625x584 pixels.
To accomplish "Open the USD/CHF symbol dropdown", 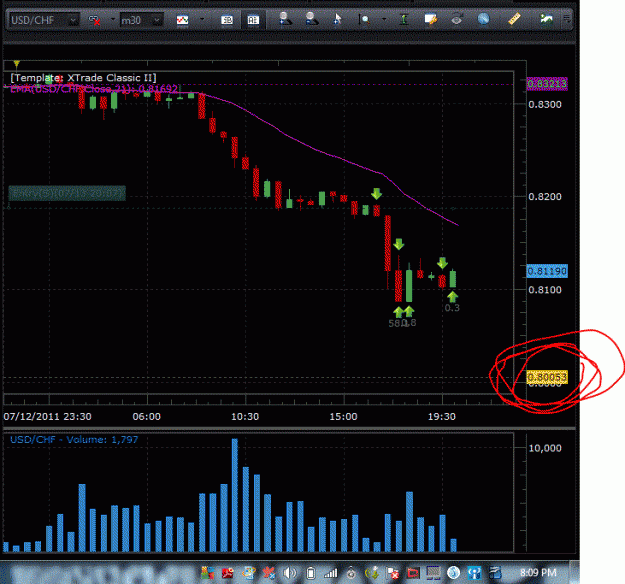I will [x=44, y=20].
